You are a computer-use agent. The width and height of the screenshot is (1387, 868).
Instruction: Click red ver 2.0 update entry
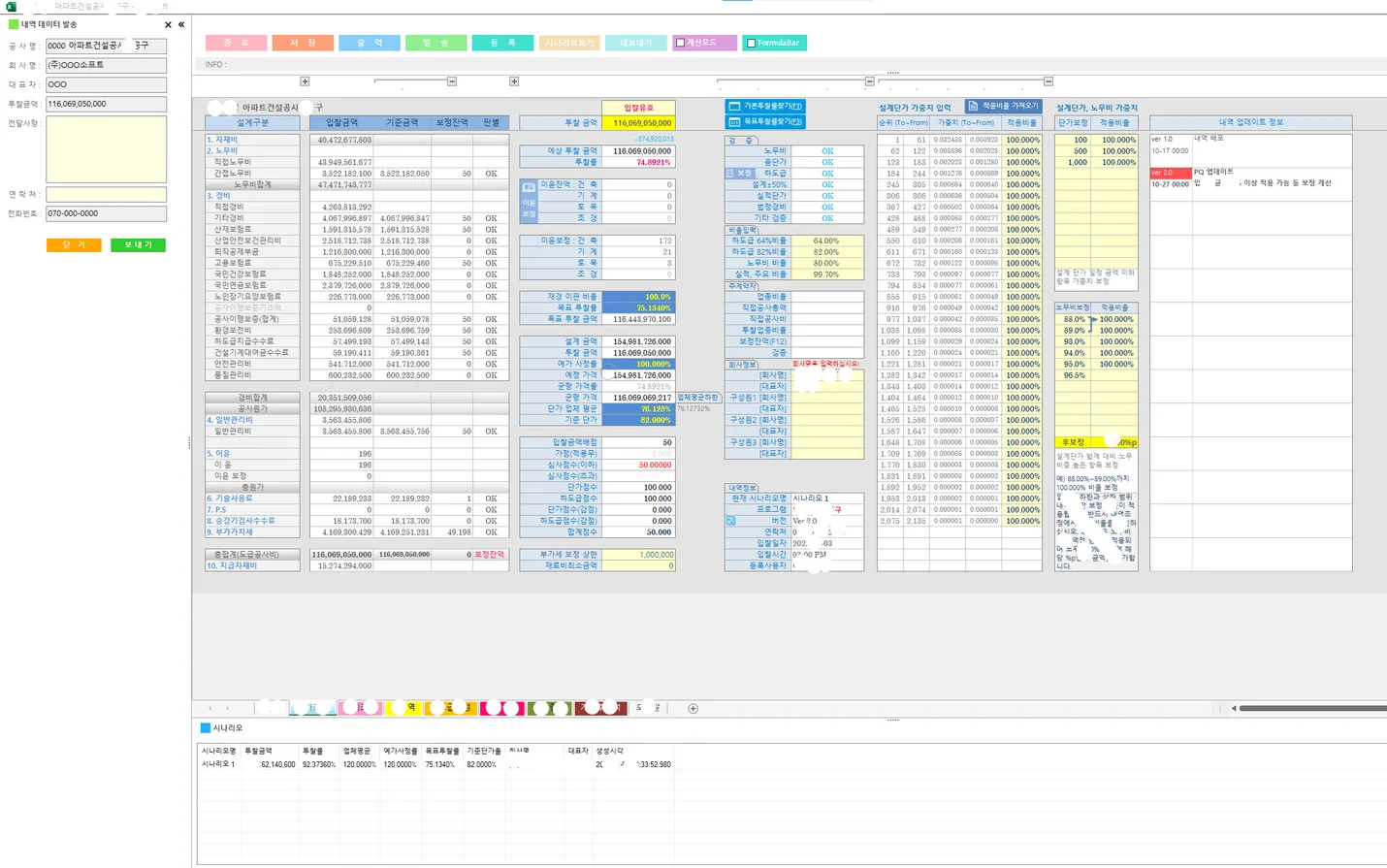pyautogui.click(x=1170, y=173)
